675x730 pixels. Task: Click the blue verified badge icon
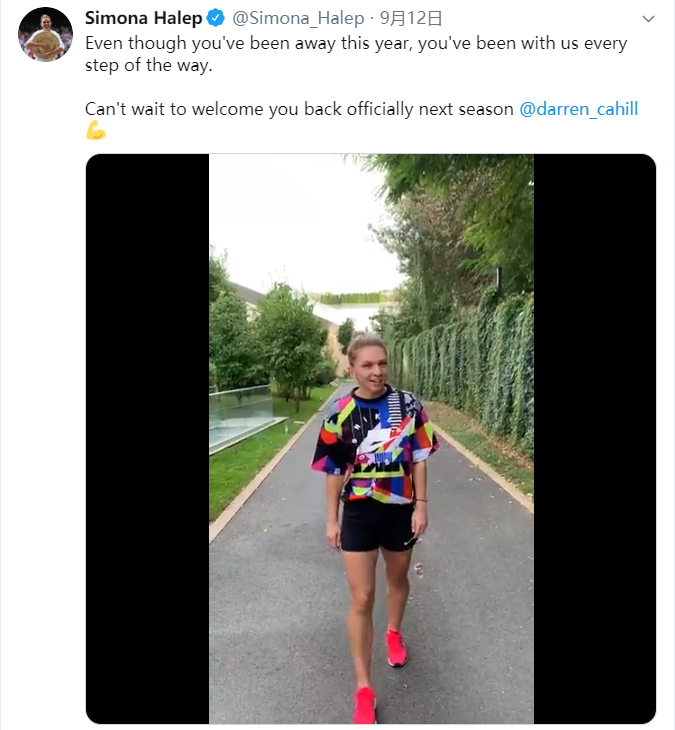click(x=216, y=18)
